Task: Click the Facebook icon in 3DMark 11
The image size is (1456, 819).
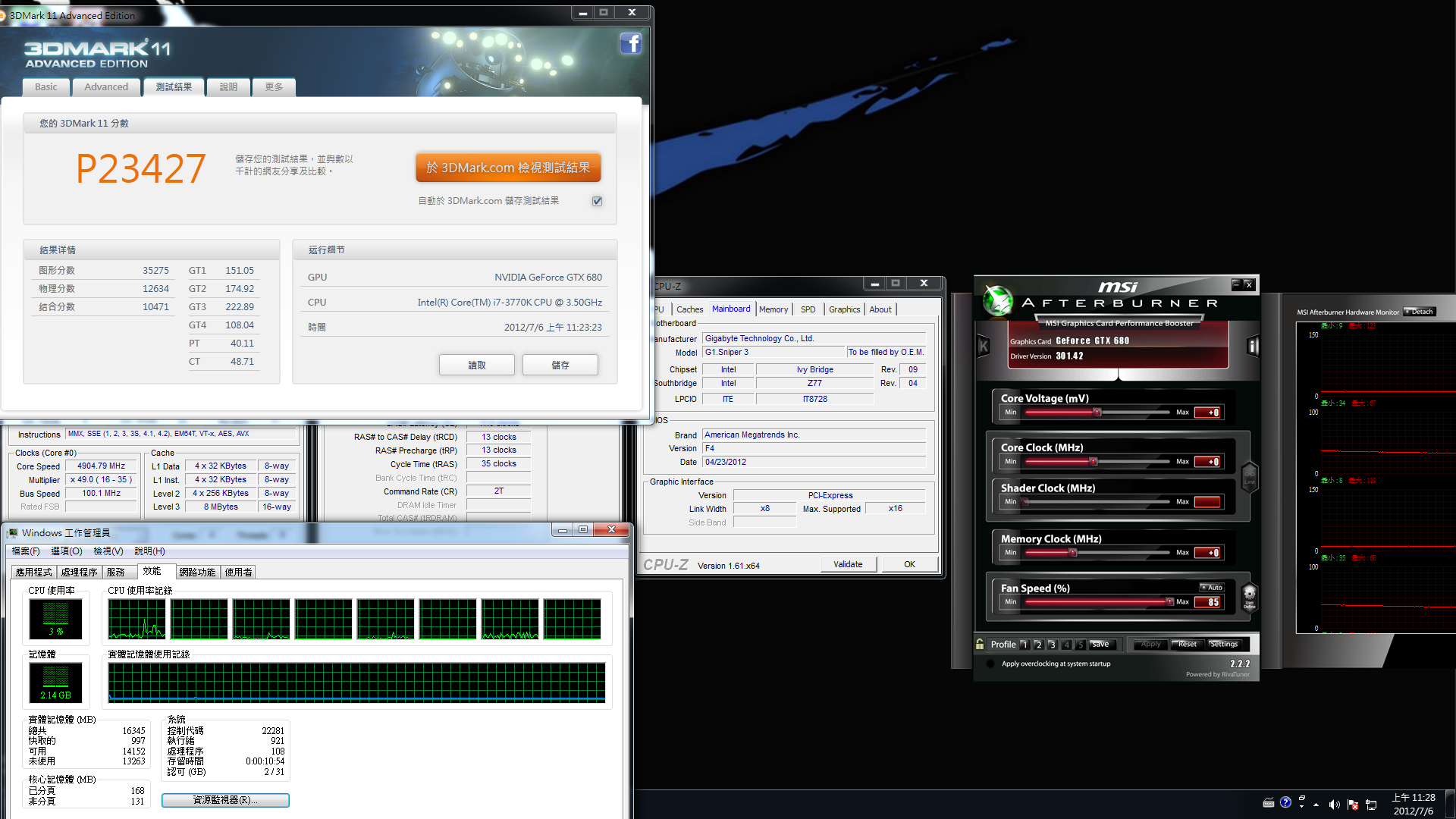Action: tap(630, 44)
